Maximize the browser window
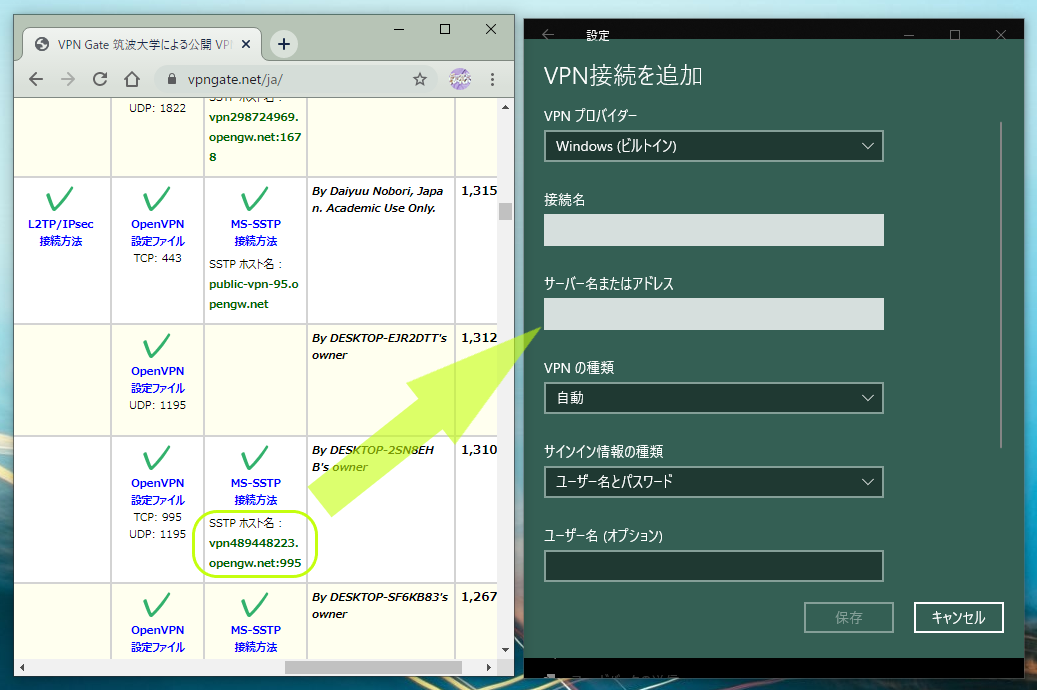The image size is (1037, 690). (x=445, y=29)
